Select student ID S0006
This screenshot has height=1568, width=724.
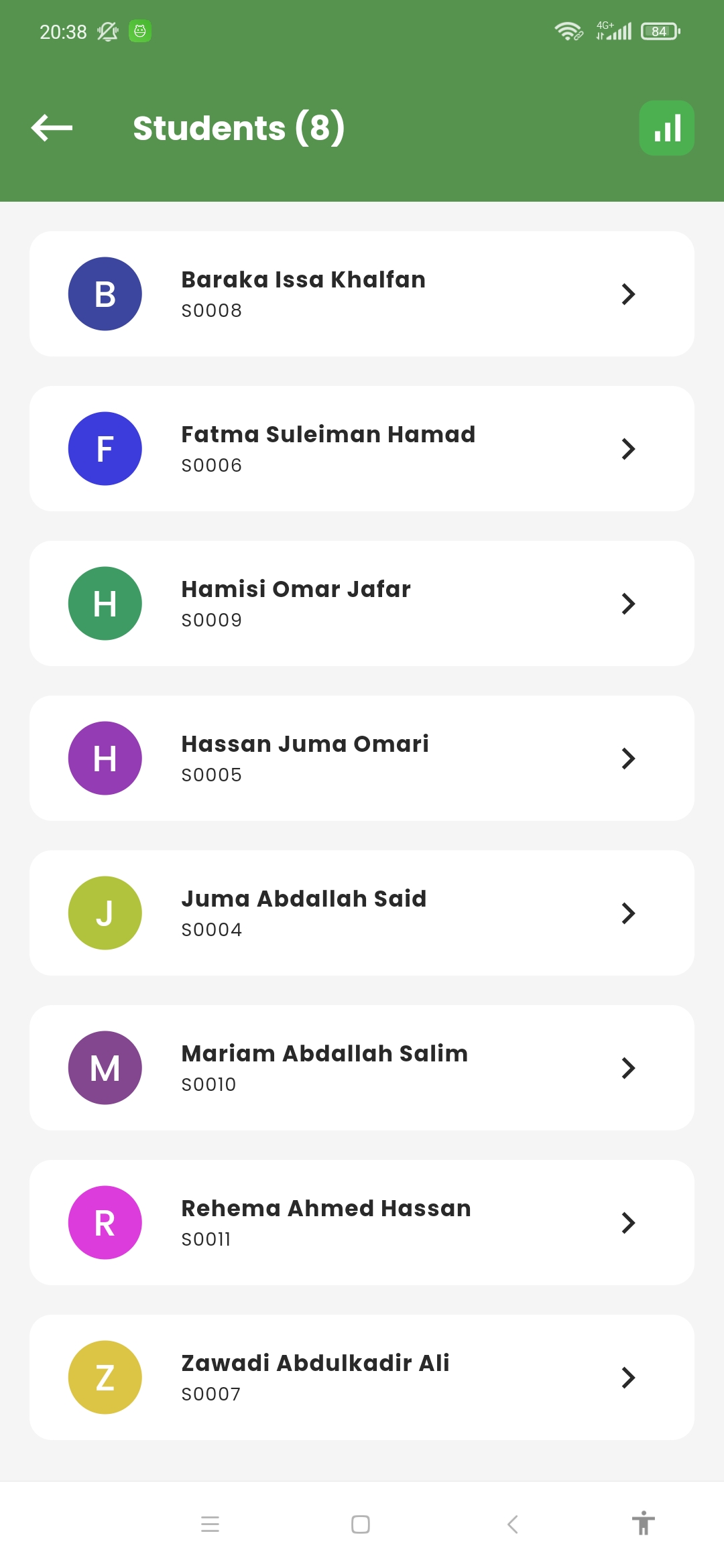[212, 466]
